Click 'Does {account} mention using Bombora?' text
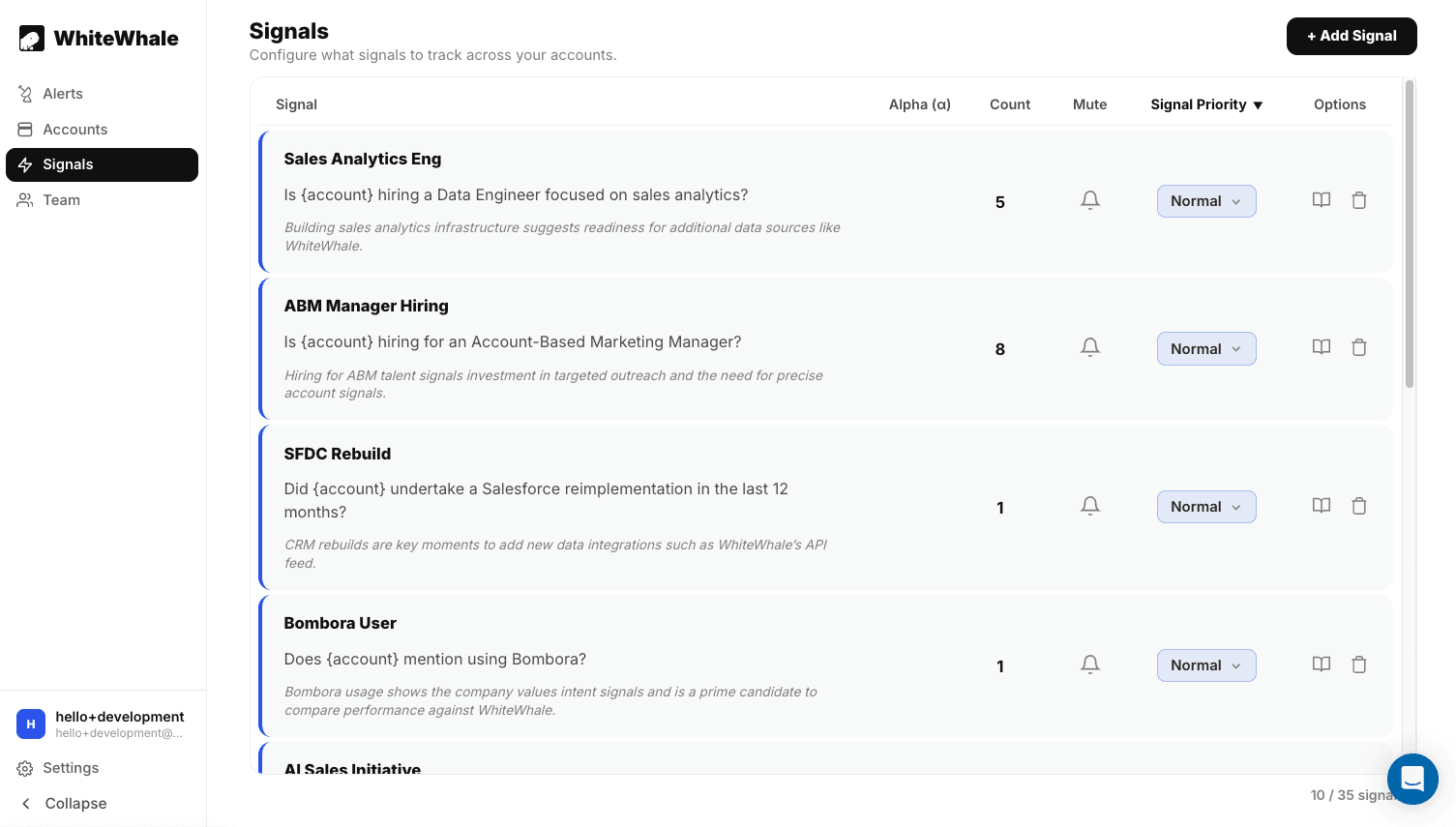This screenshot has height=827, width=1456. (435, 660)
